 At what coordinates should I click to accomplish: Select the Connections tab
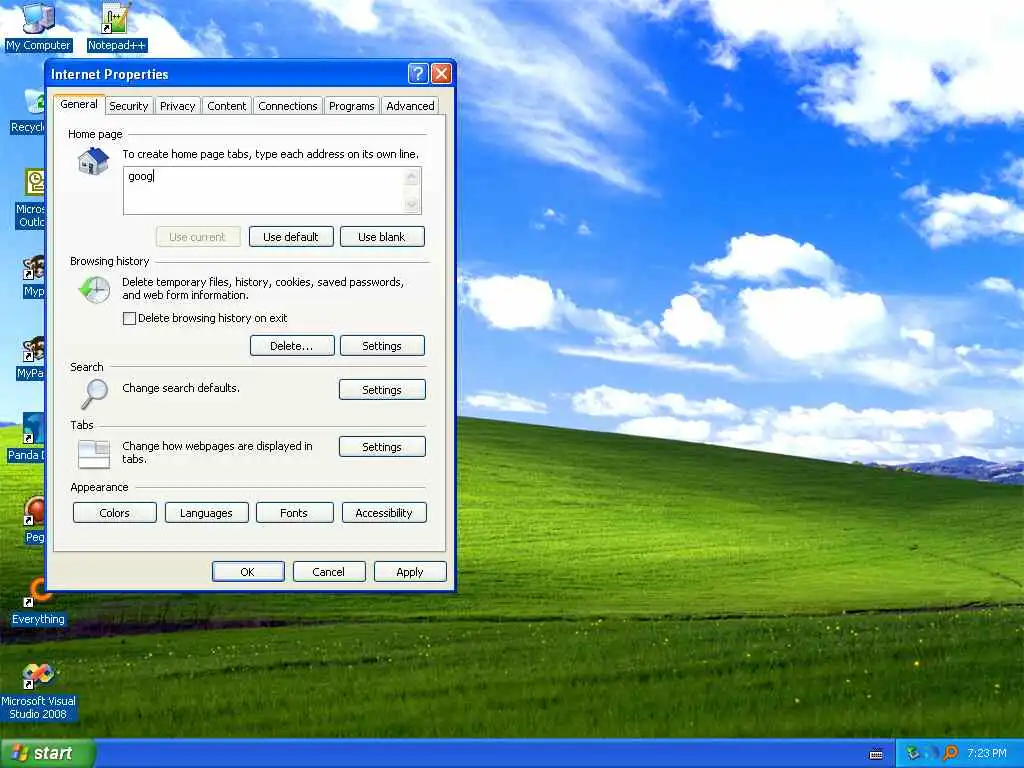(287, 106)
